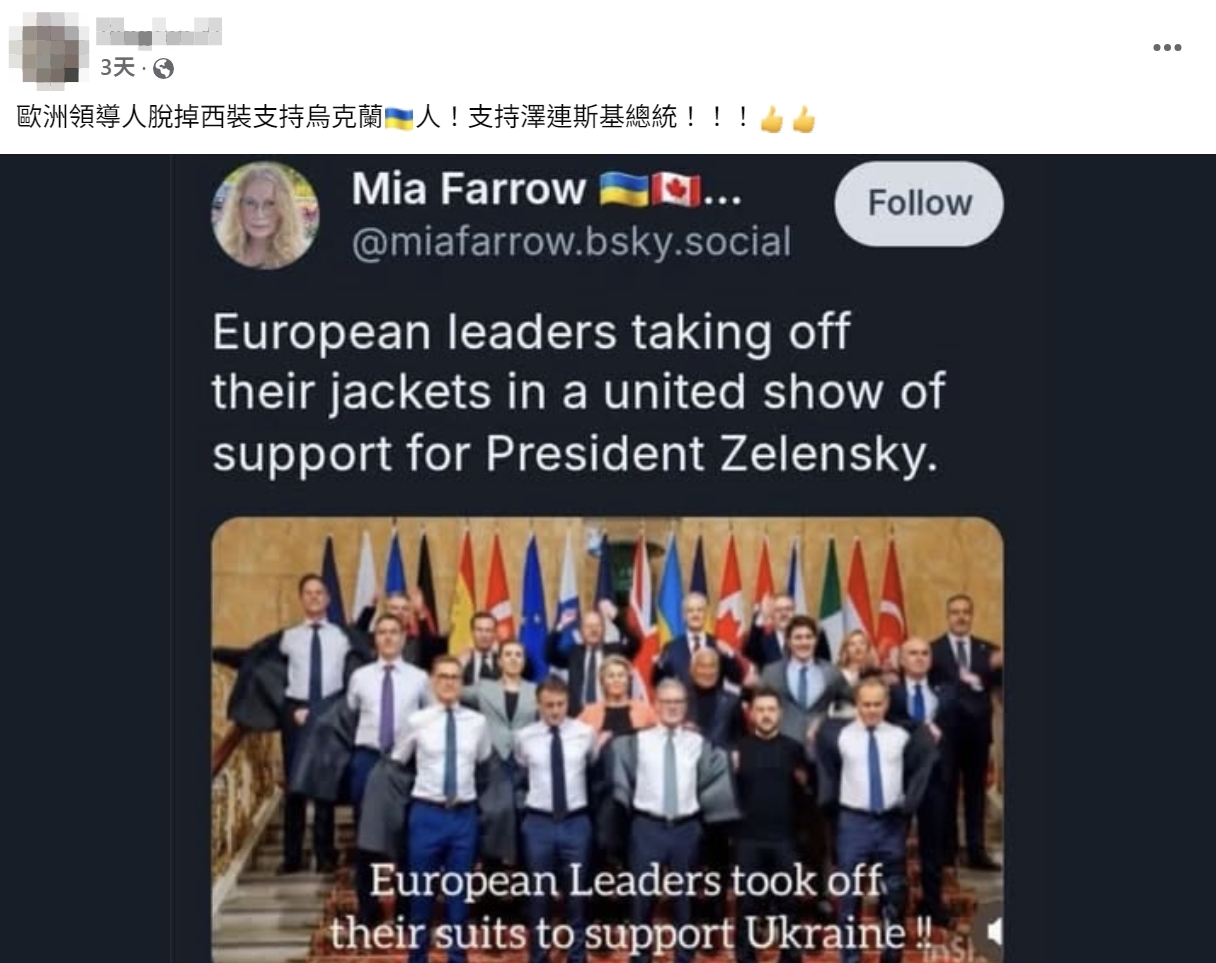The height and width of the screenshot is (963, 1216).
Task: Click the Follow button
Action: (919, 203)
